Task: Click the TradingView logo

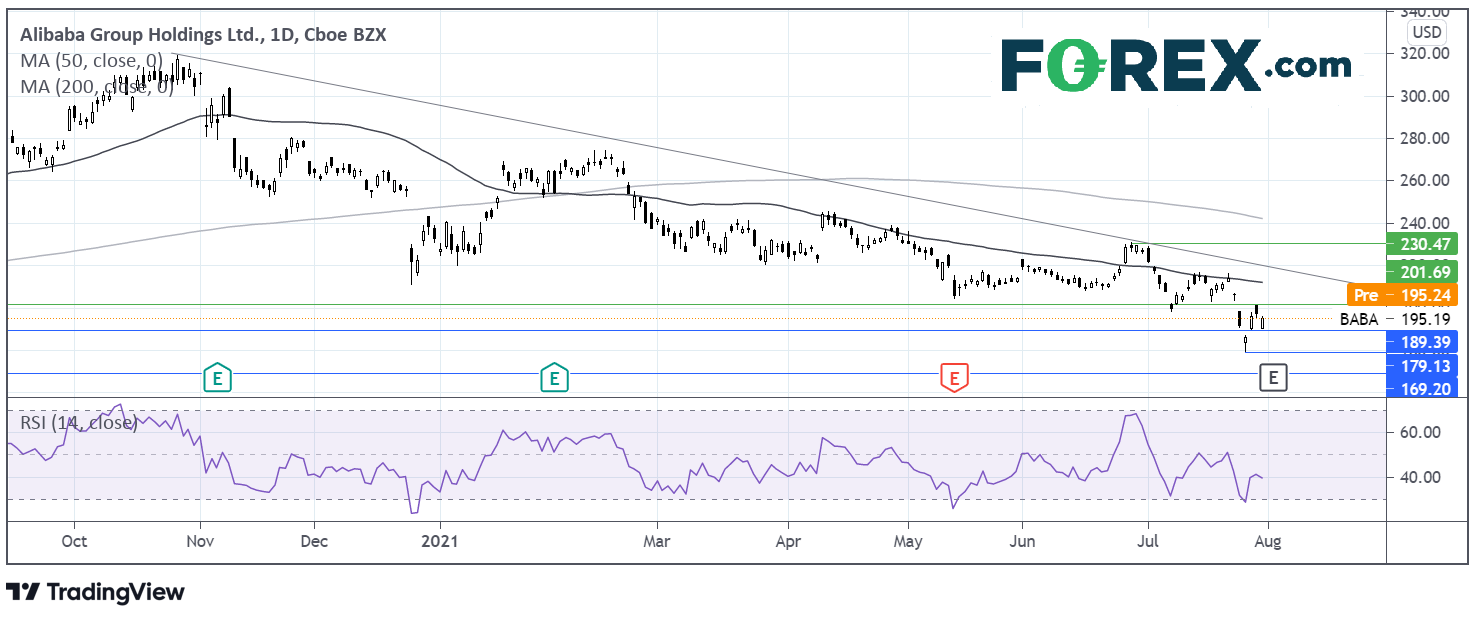Action: [x=95, y=592]
